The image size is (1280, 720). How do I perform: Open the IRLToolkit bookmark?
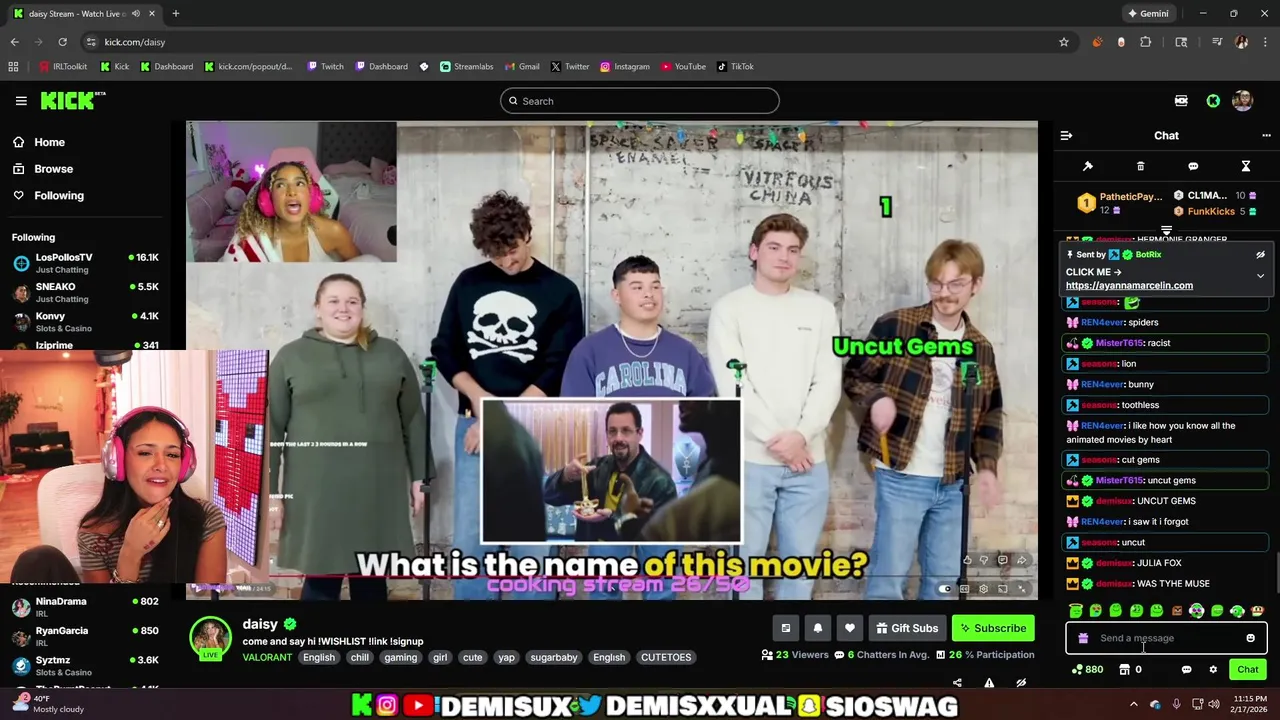pos(63,67)
